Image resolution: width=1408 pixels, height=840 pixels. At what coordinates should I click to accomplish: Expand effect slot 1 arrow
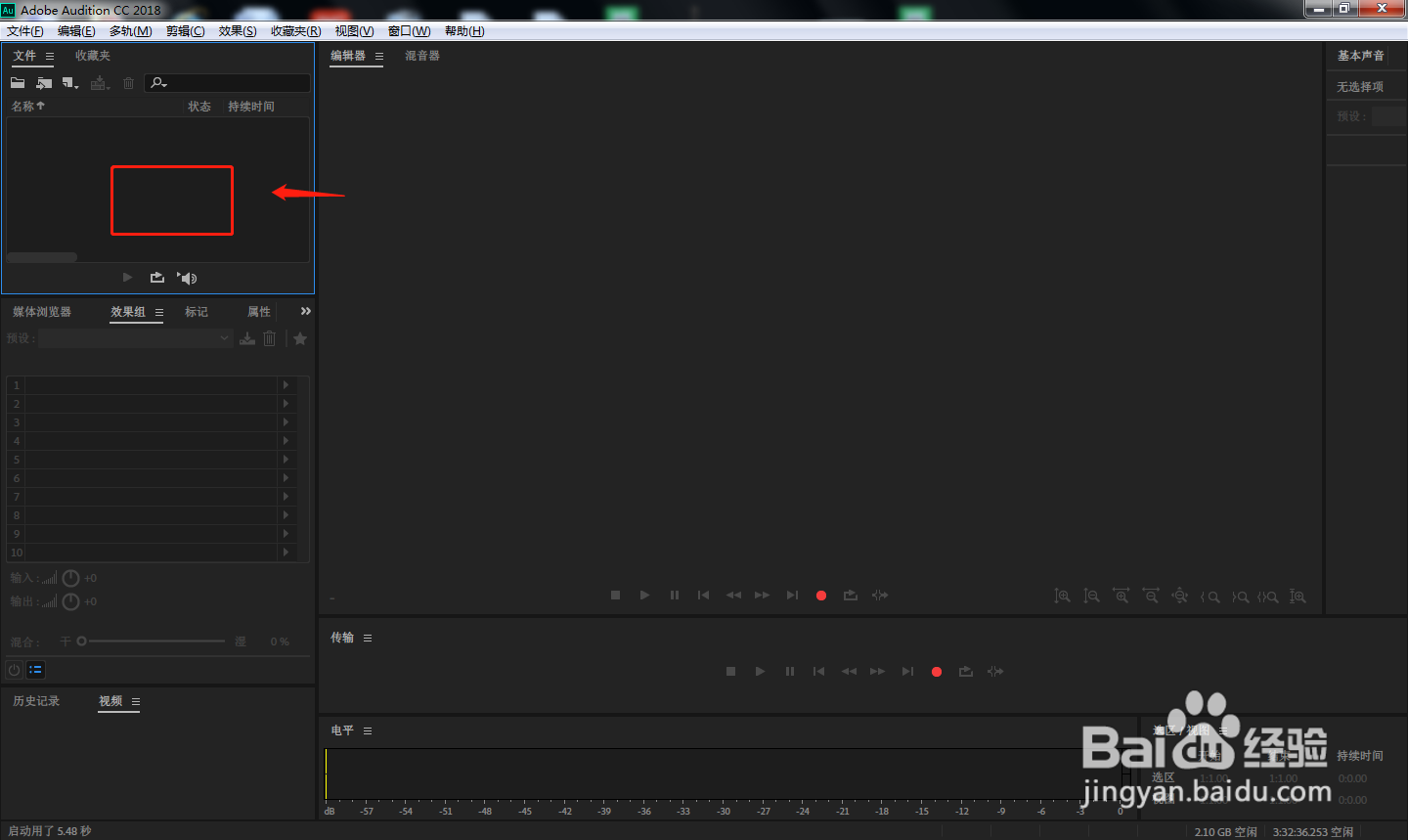point(286,385)
